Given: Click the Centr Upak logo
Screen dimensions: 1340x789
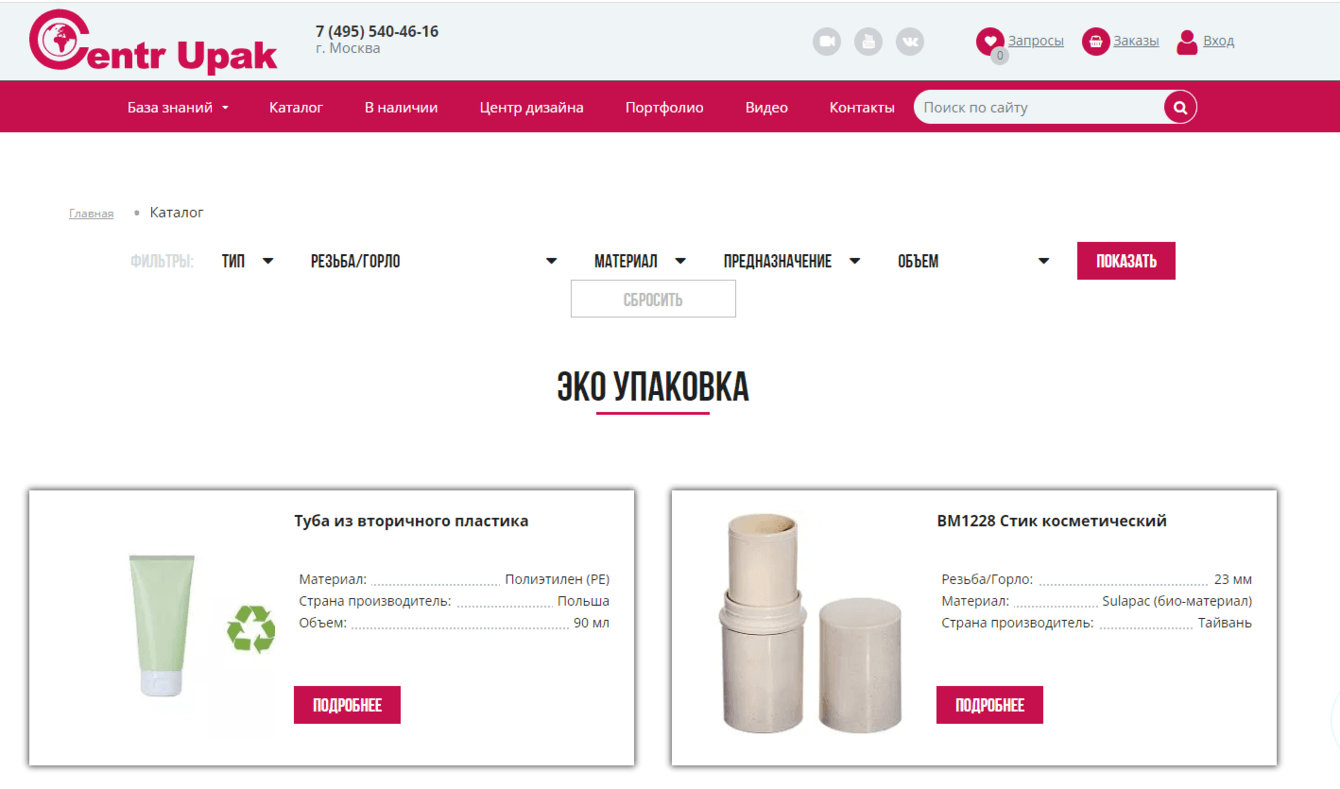Looking at the screenshot, I should click(x=153, y=42).
